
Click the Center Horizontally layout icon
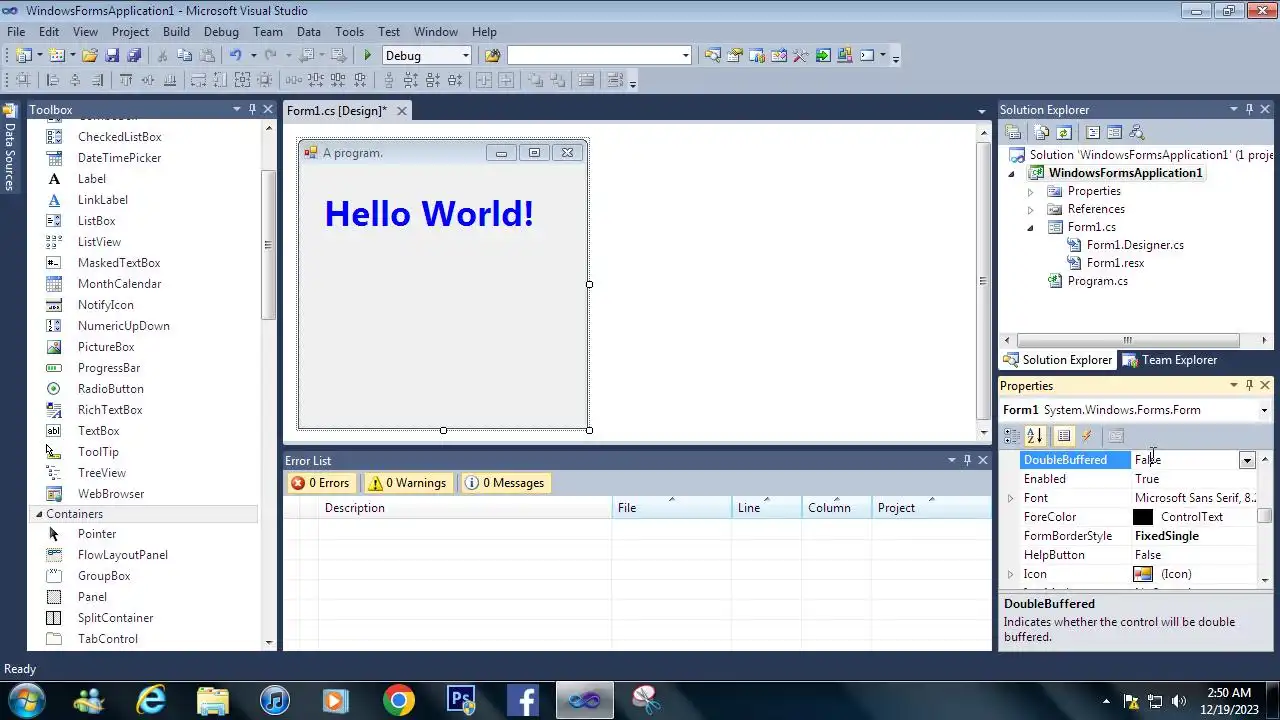484,80
